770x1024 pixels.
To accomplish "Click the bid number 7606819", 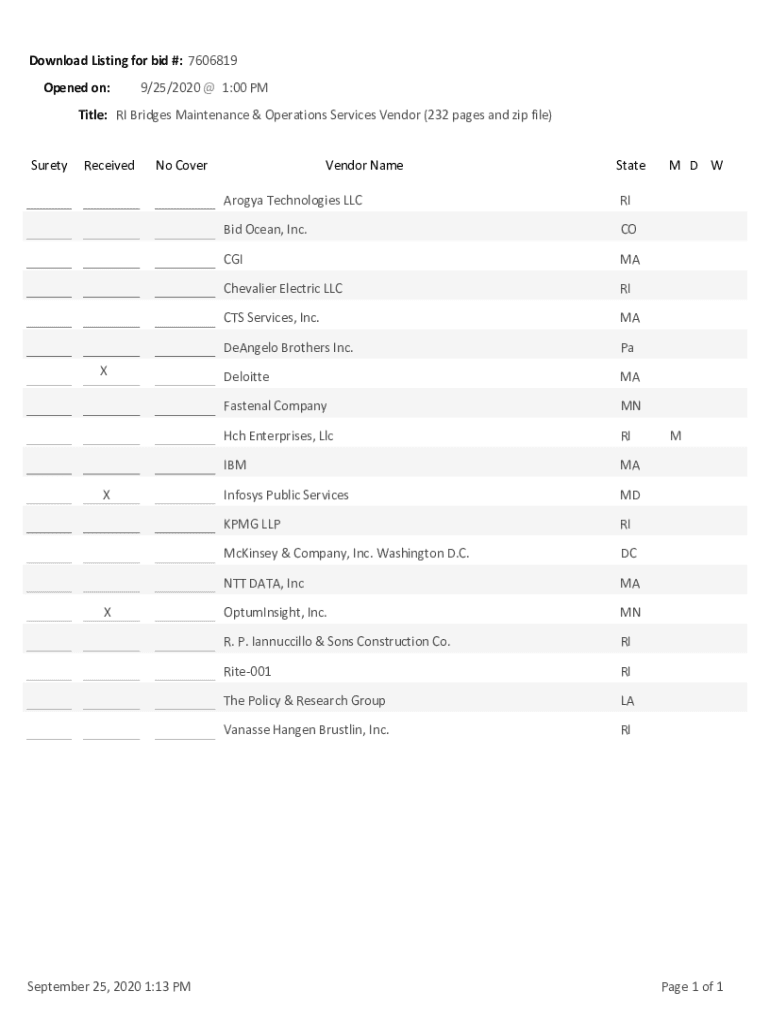I will pos(212,61).
